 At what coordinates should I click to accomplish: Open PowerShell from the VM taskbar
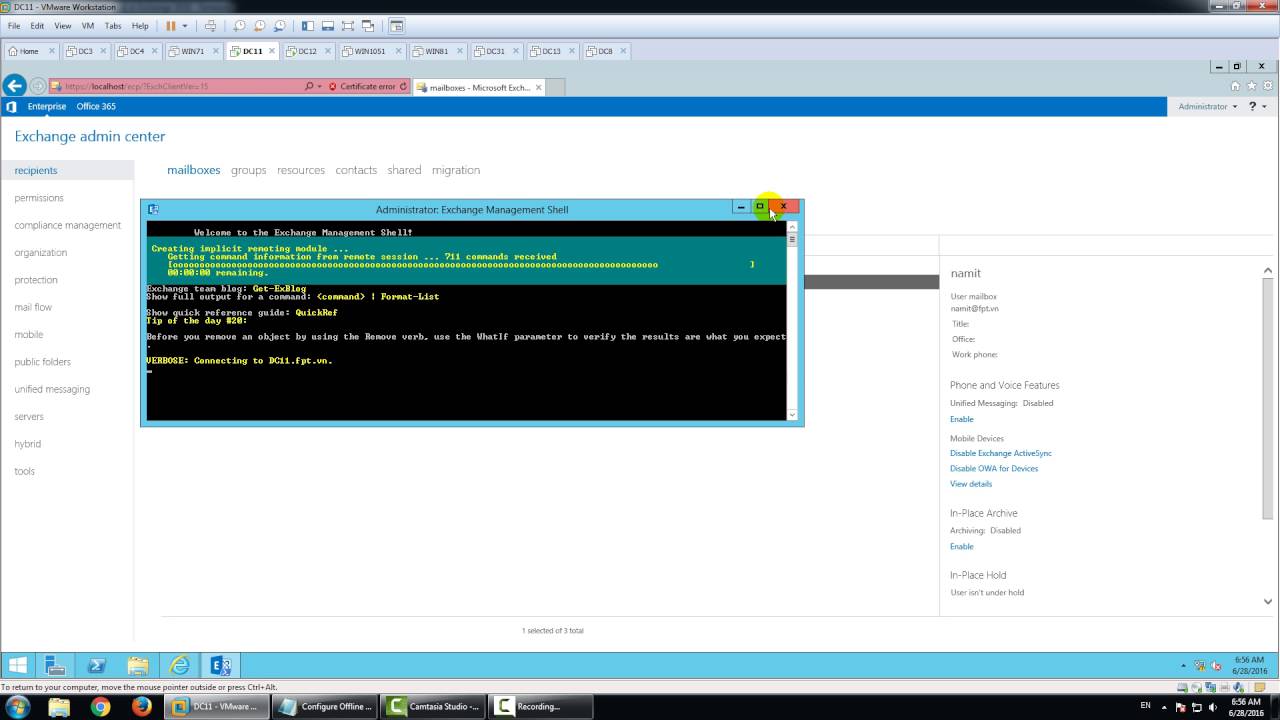click(x=97, y=665)
